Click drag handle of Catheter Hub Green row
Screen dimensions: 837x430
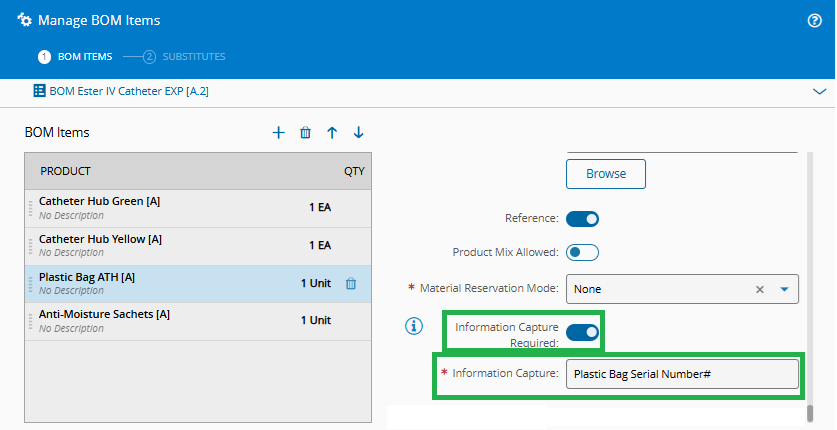point(30,208)
